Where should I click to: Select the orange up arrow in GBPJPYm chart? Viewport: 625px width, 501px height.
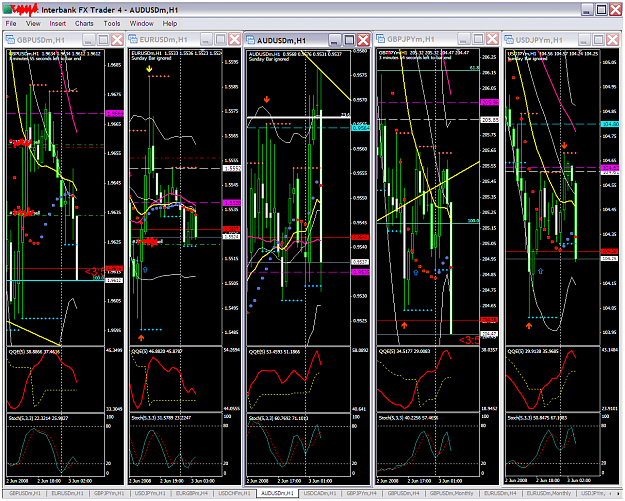tap(404, 325)
